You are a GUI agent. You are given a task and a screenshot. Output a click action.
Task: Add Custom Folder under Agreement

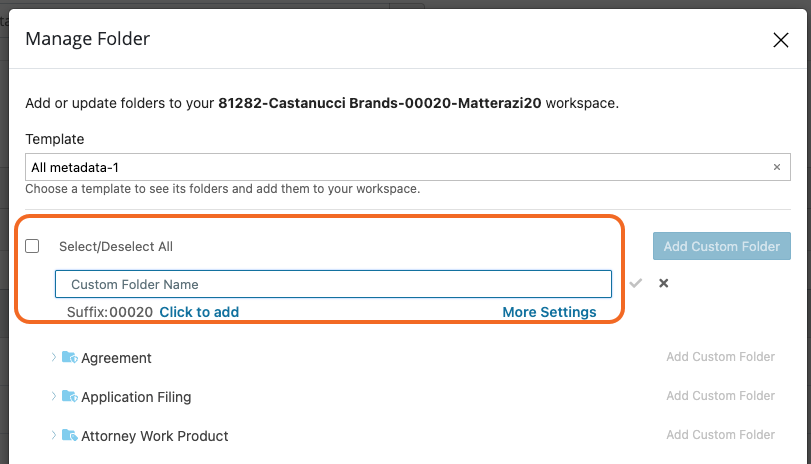[720, 357]
